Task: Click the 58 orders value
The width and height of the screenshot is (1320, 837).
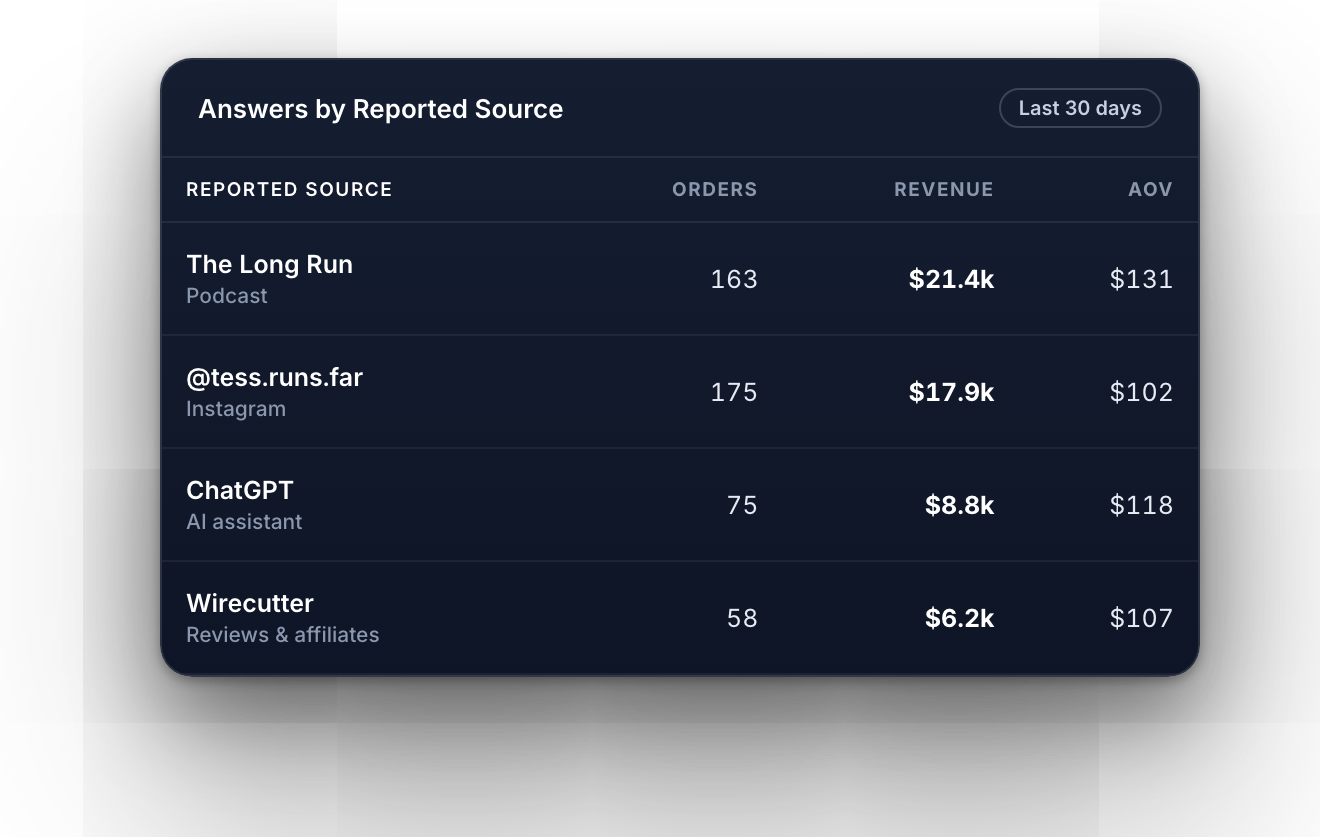Action: 742,618
